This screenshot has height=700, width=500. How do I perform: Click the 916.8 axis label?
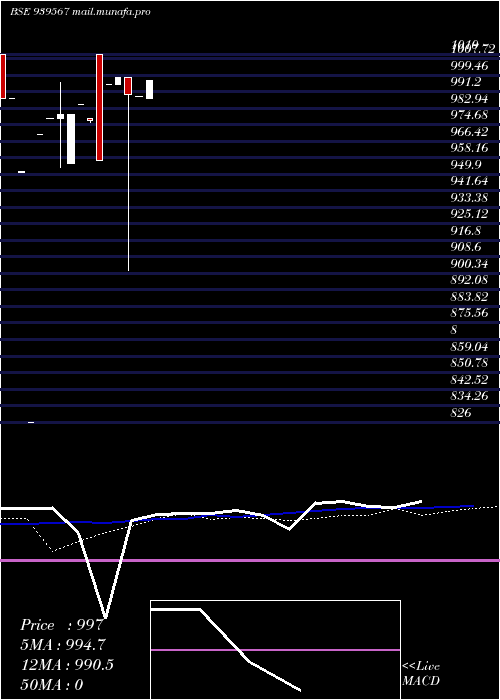466,231
